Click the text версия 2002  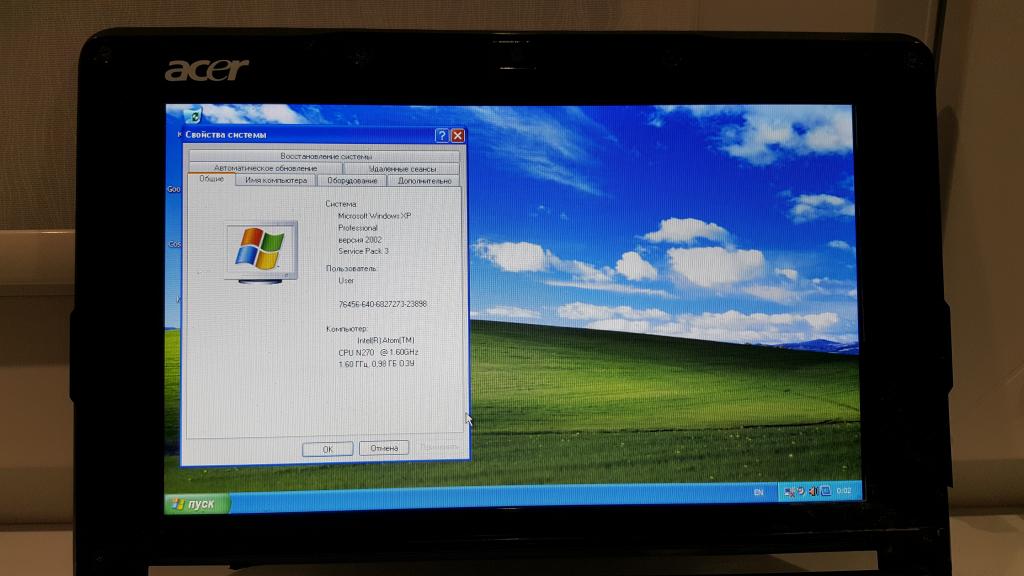360,240
